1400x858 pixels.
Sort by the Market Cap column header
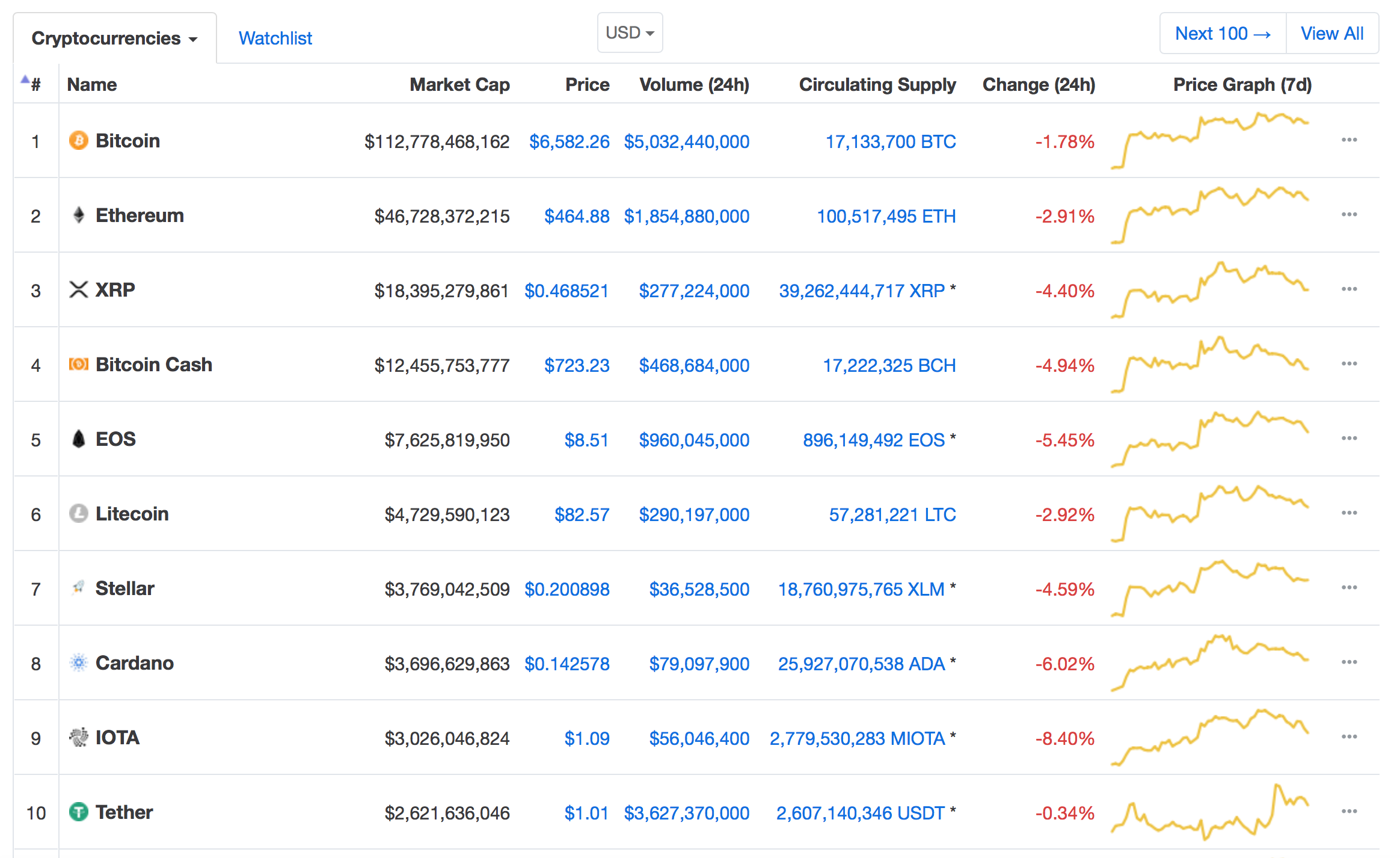click(459, 85)
